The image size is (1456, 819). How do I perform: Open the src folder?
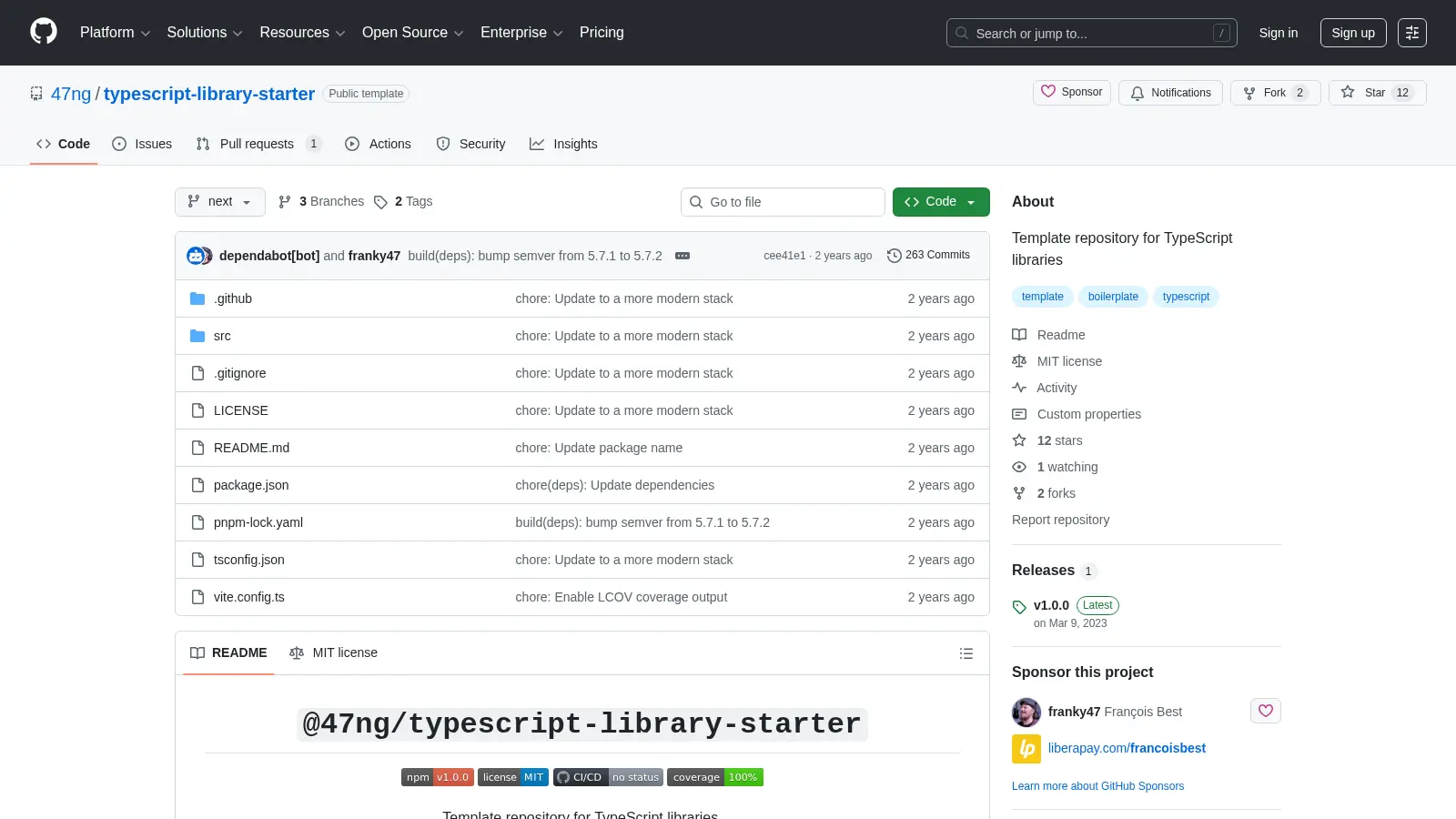[x=222, y=336]
